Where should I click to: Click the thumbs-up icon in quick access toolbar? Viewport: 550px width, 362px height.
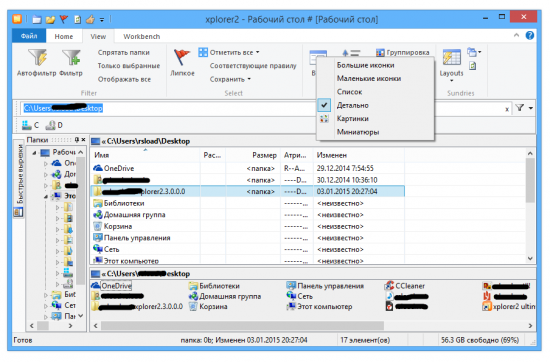[90, 19]
